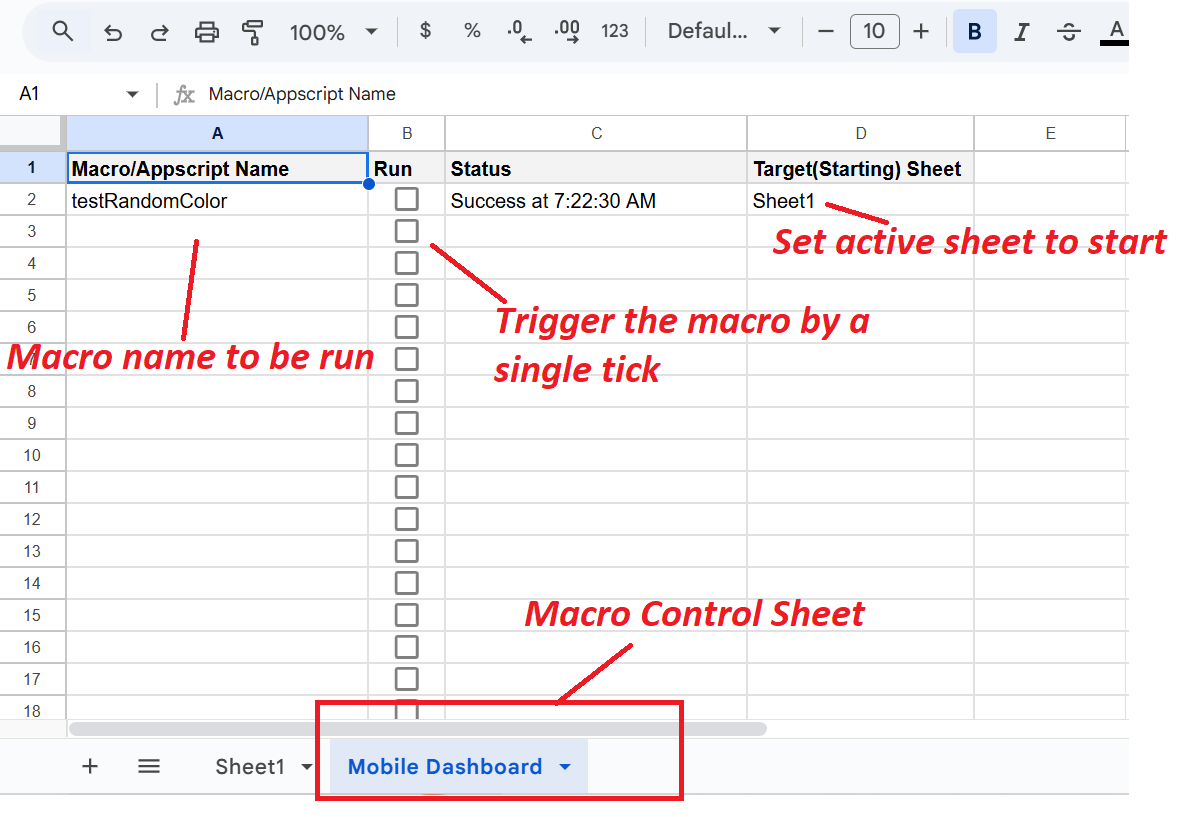Open the Mobile Dashboard tab menu arrow
This screenshot has height=817, width=1202.
(x=565, y=766)
